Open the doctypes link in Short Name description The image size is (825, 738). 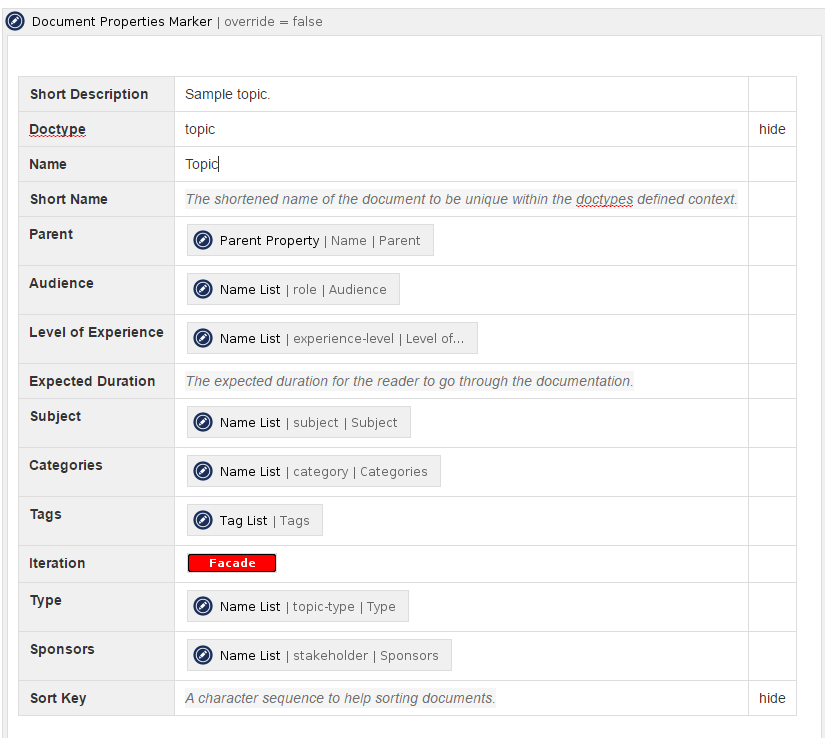(604, 199)
